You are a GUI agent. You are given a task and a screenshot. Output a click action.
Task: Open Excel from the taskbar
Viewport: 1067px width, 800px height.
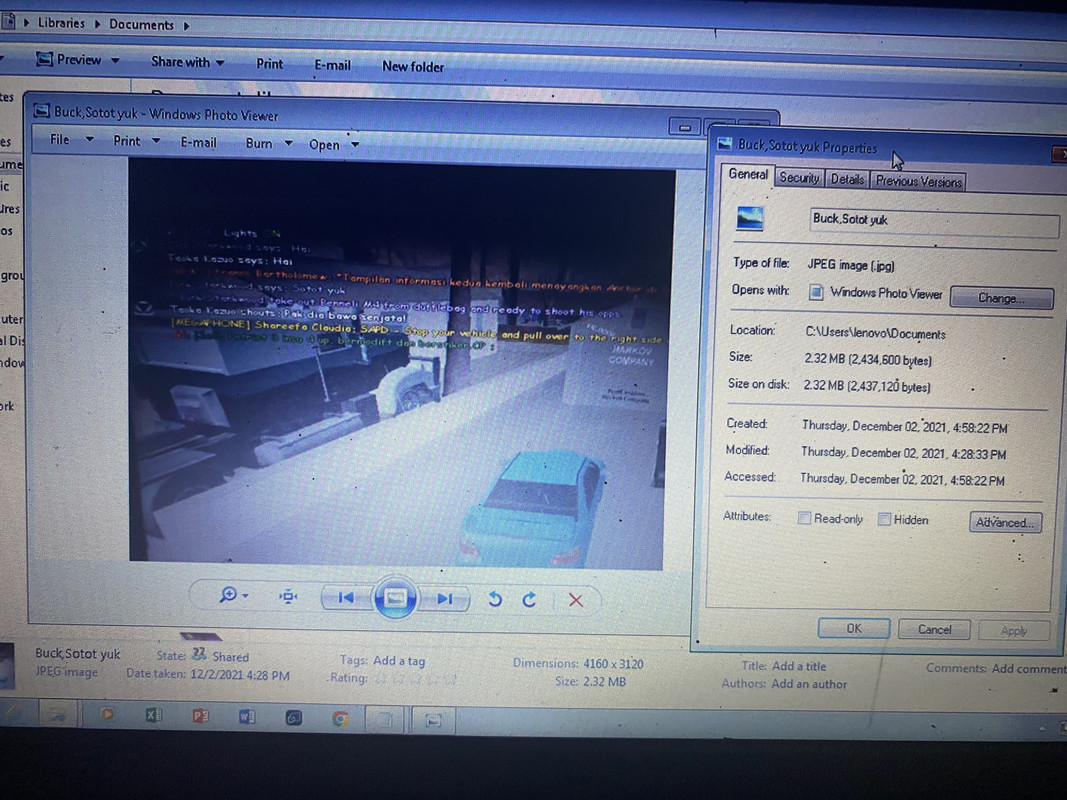154,714
